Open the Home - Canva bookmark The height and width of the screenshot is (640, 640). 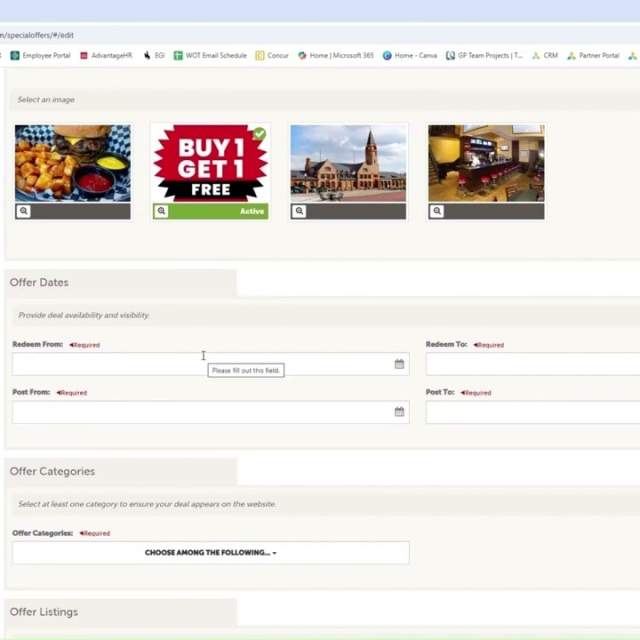coord(410,56)
